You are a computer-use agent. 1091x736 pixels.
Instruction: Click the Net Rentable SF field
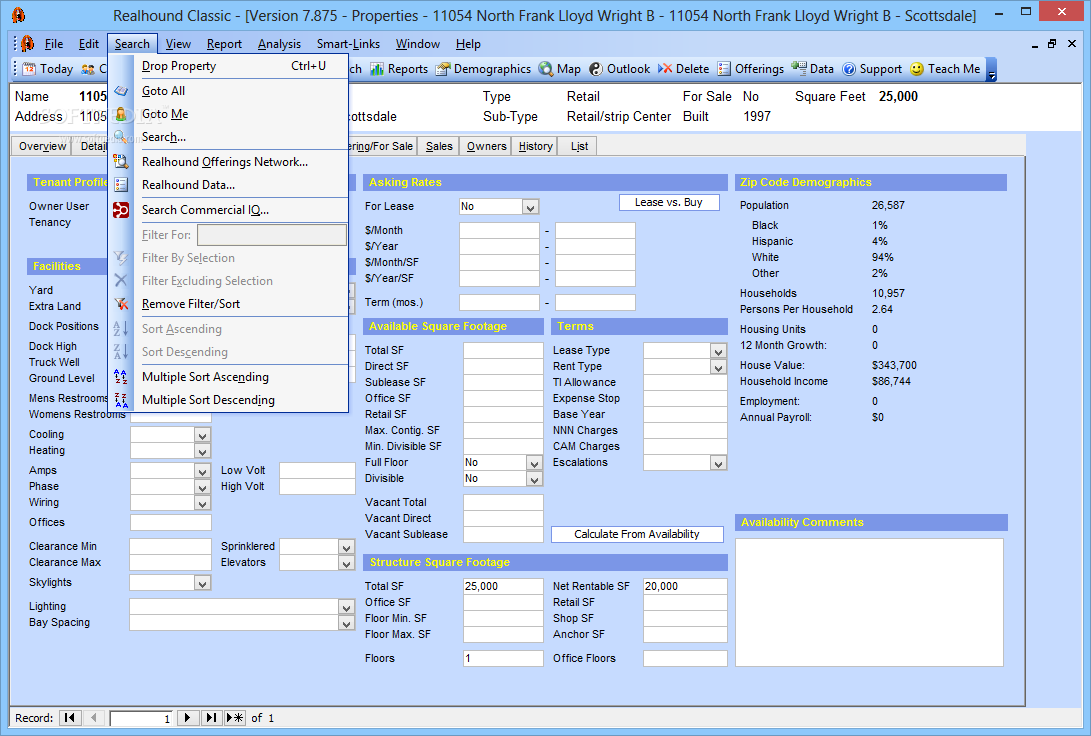click(685, 586)
